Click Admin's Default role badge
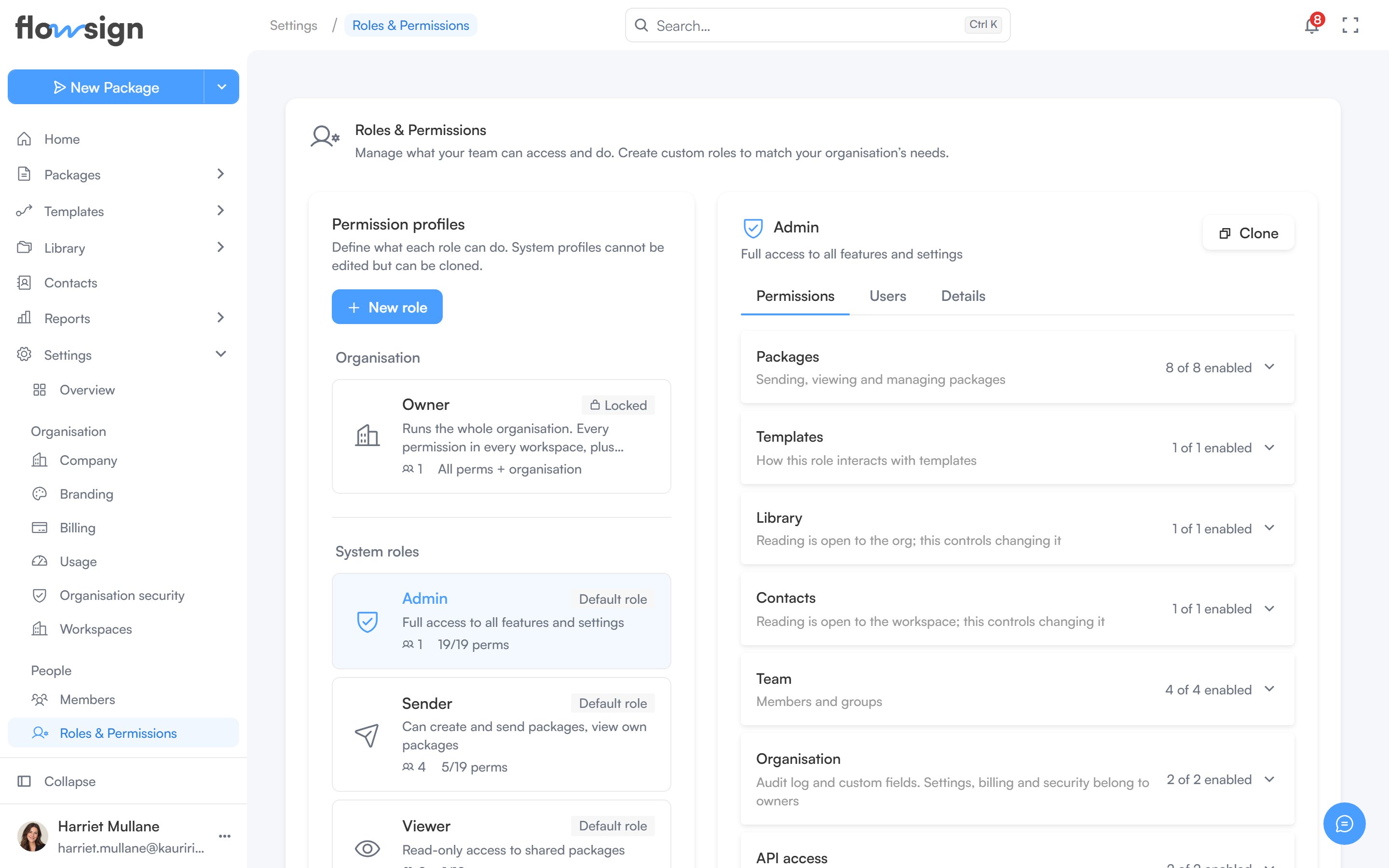 click(613, 599)
